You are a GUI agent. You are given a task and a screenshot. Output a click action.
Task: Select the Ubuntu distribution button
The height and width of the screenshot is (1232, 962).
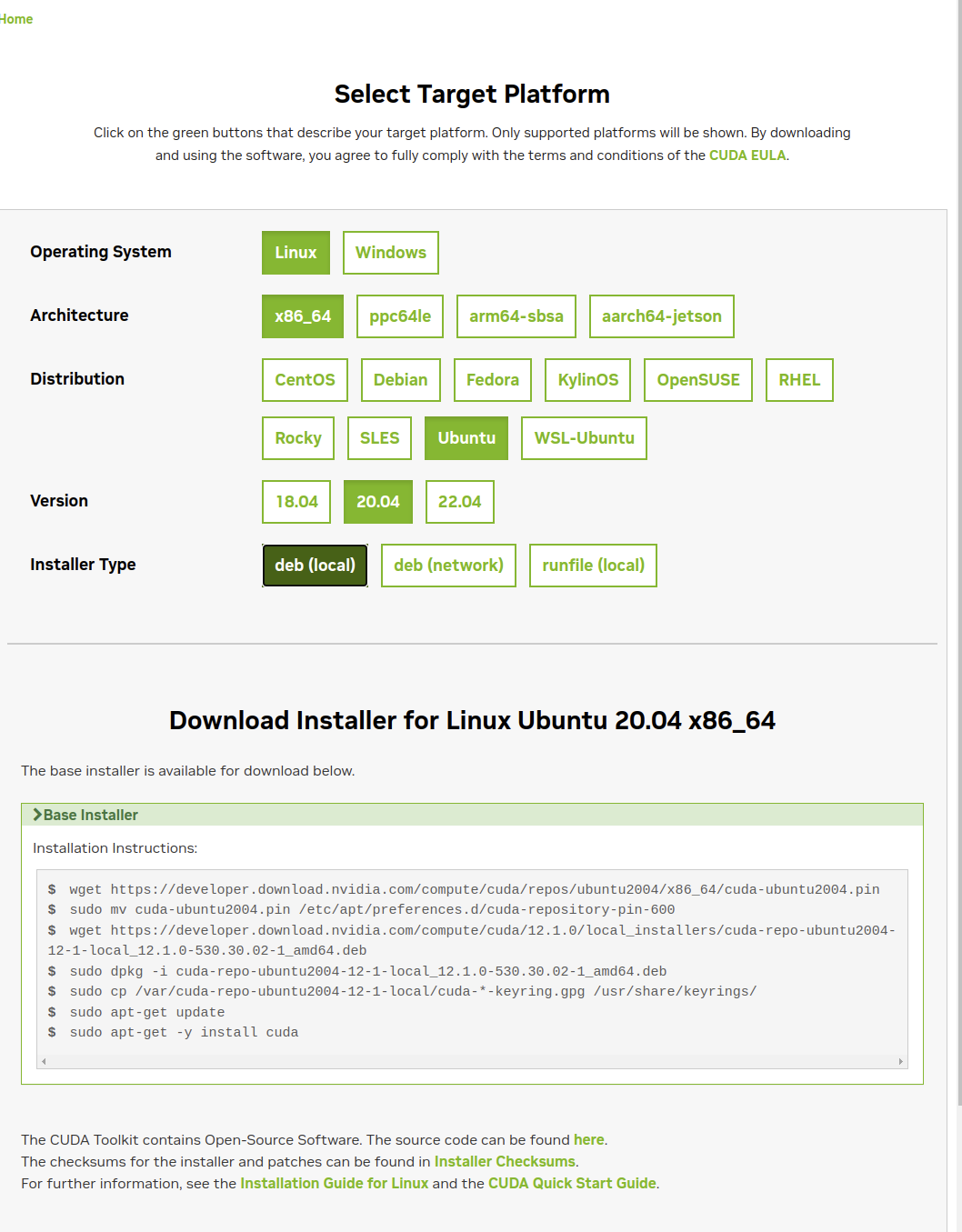(466, 438)
